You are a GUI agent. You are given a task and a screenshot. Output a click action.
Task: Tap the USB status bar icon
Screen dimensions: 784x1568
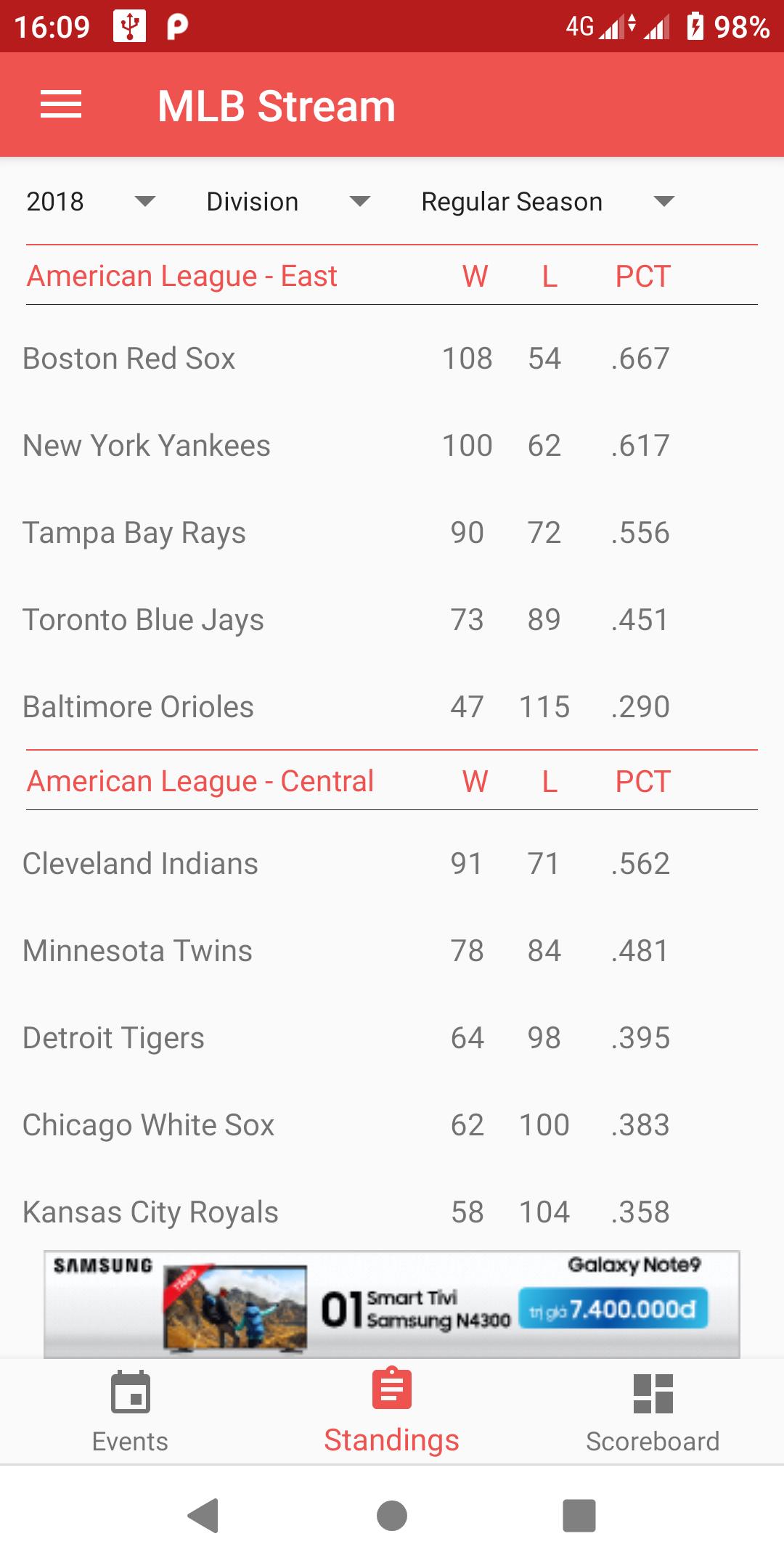tap(130, 26)
